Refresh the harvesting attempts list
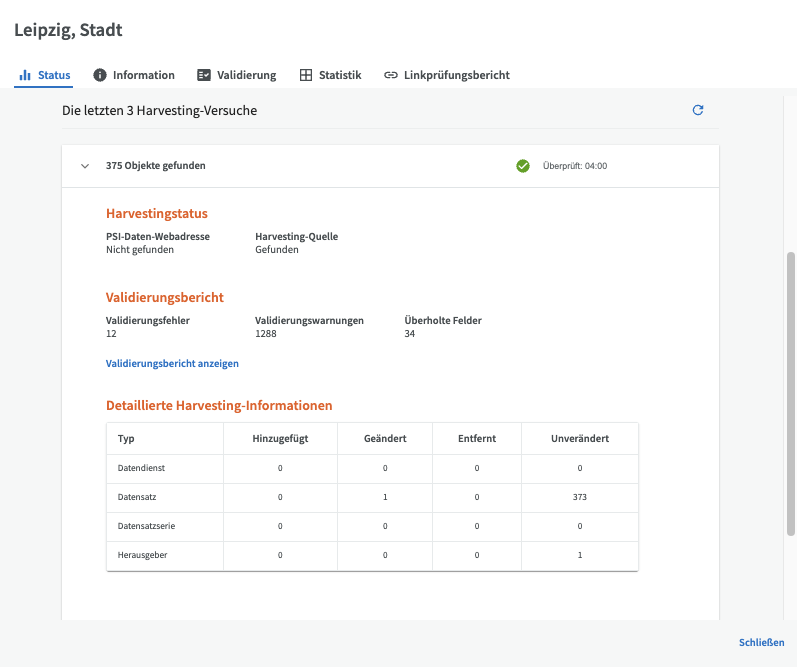This screenshot has height=667, width=797. [x=698, y=110]
